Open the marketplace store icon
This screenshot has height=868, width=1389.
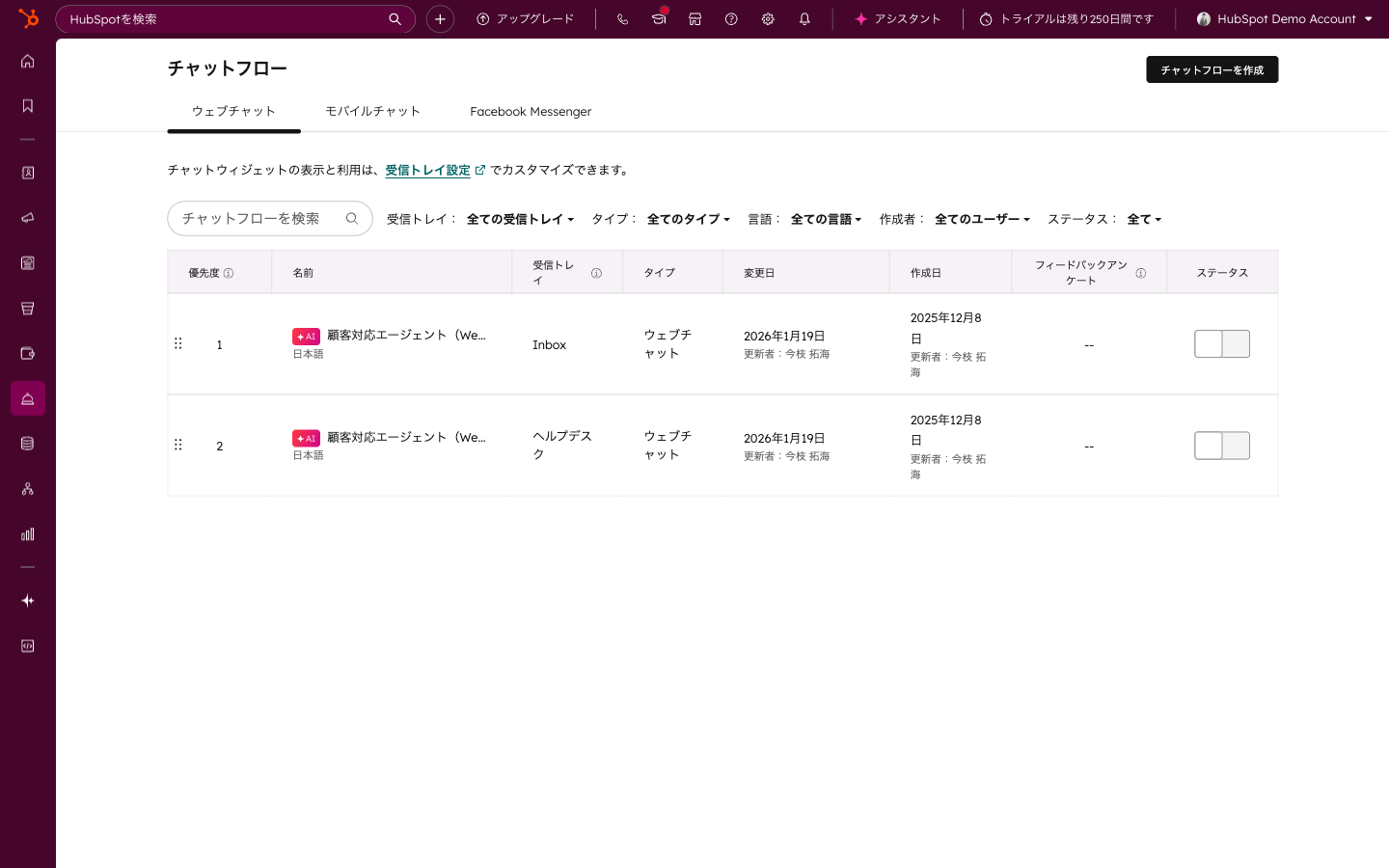(x=694, y=19)
